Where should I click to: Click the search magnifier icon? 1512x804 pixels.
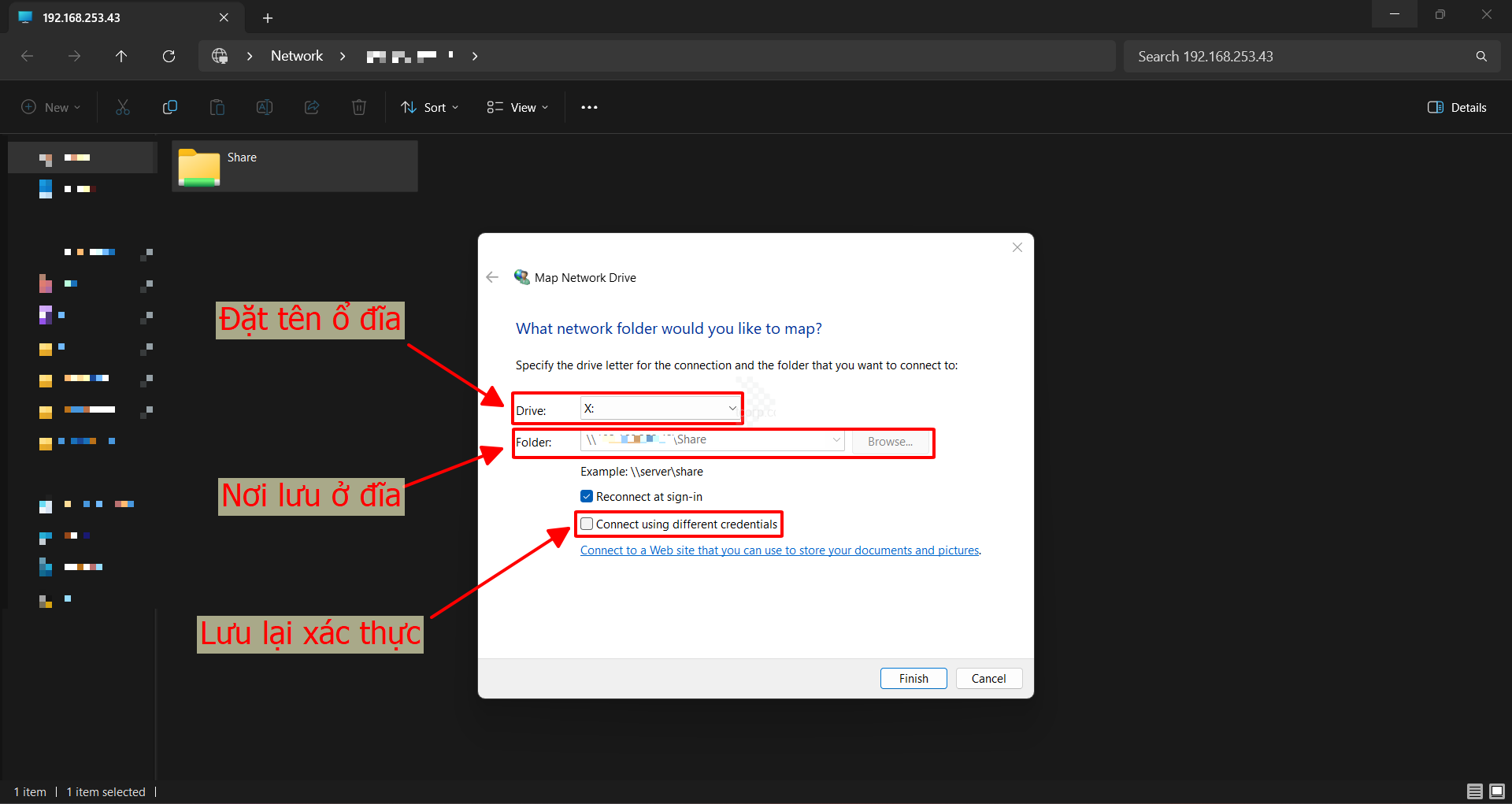1481,56
